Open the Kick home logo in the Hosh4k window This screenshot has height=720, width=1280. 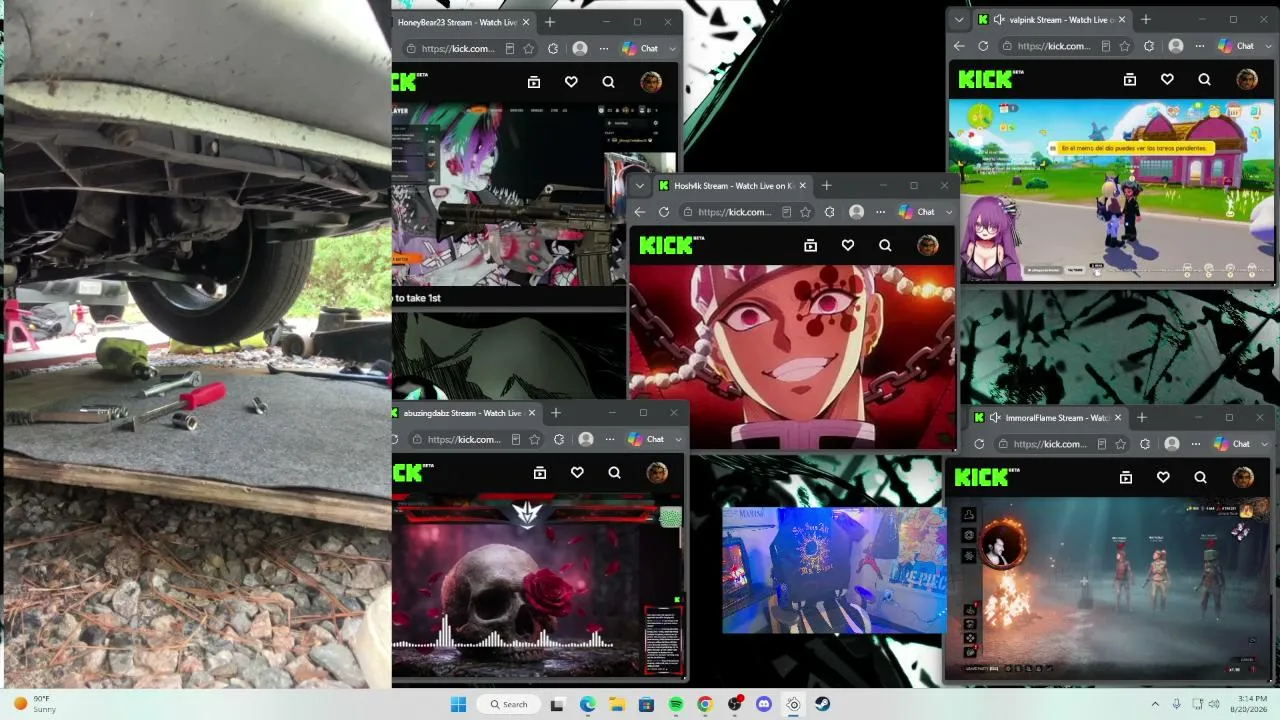[x=672, y=245]
